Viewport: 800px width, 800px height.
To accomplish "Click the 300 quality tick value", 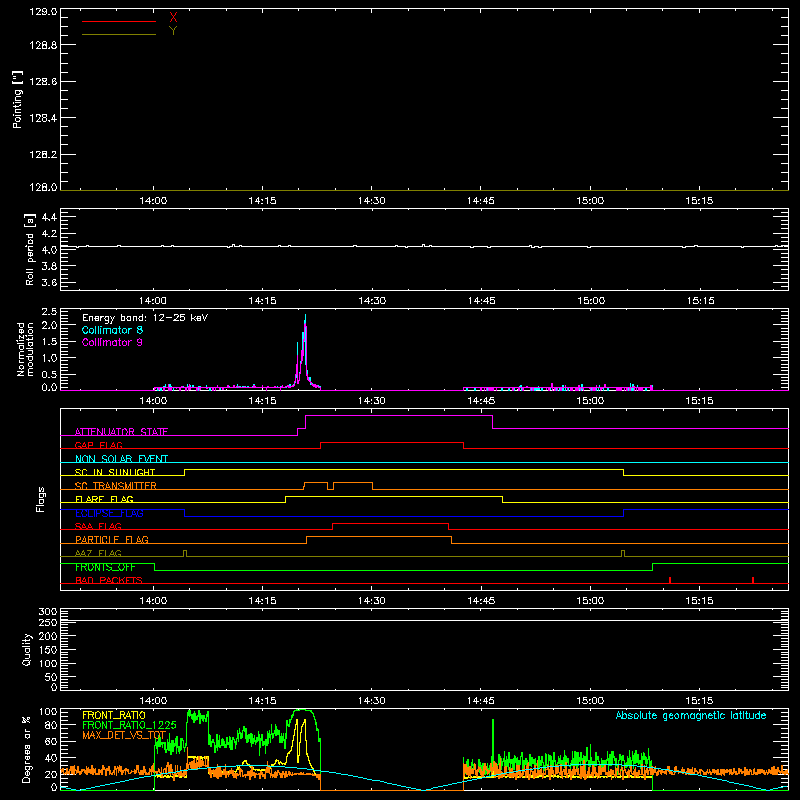I will (48, 612).
